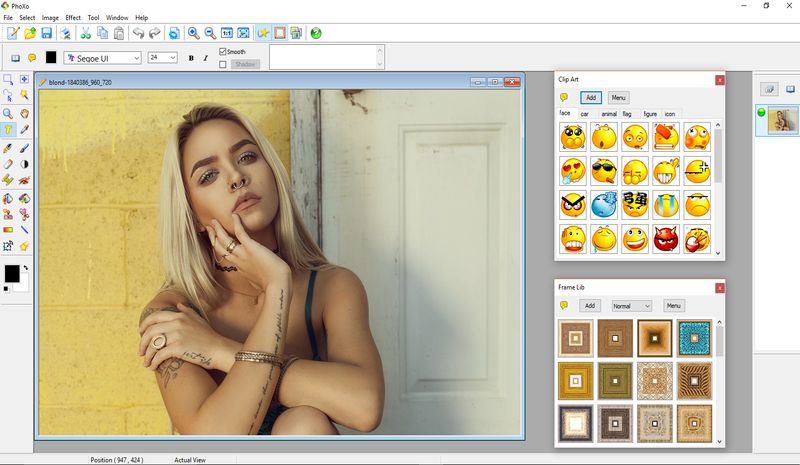800x465 pixels.
Task: Open the Effect menu
Action: point(73,18)
